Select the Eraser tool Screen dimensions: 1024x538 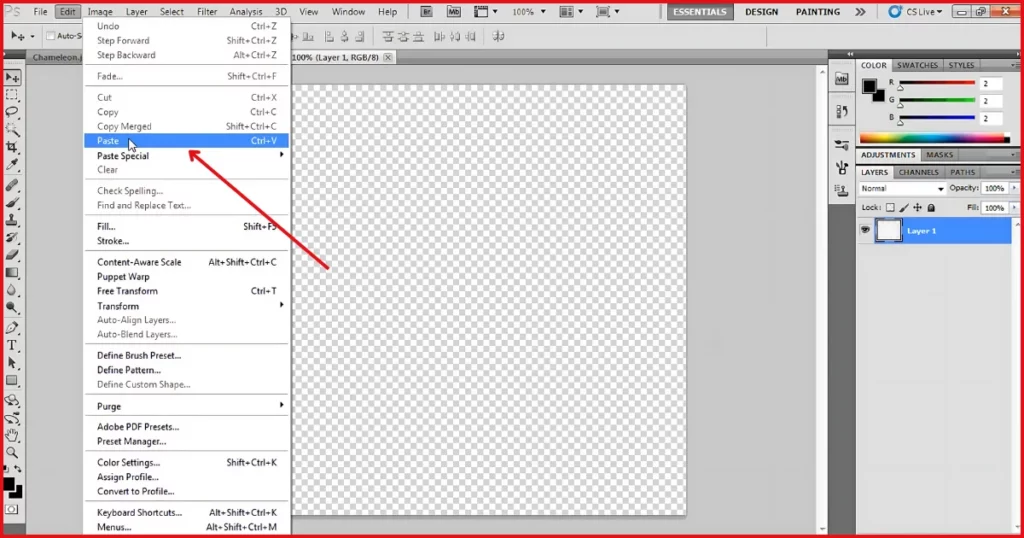tap(12, 255)
